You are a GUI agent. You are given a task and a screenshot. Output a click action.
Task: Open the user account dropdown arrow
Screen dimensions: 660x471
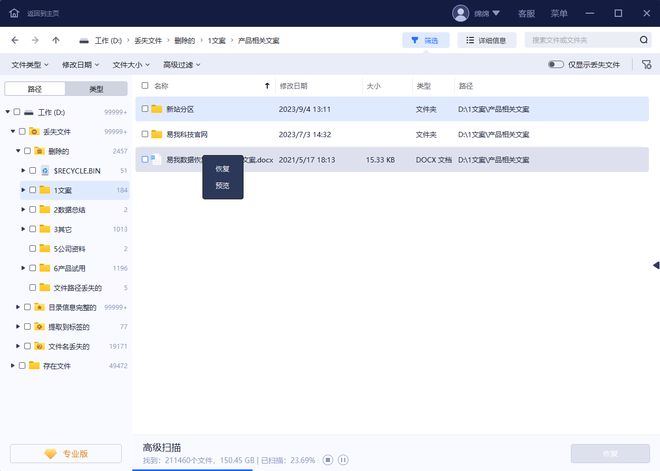coord(496,13)
